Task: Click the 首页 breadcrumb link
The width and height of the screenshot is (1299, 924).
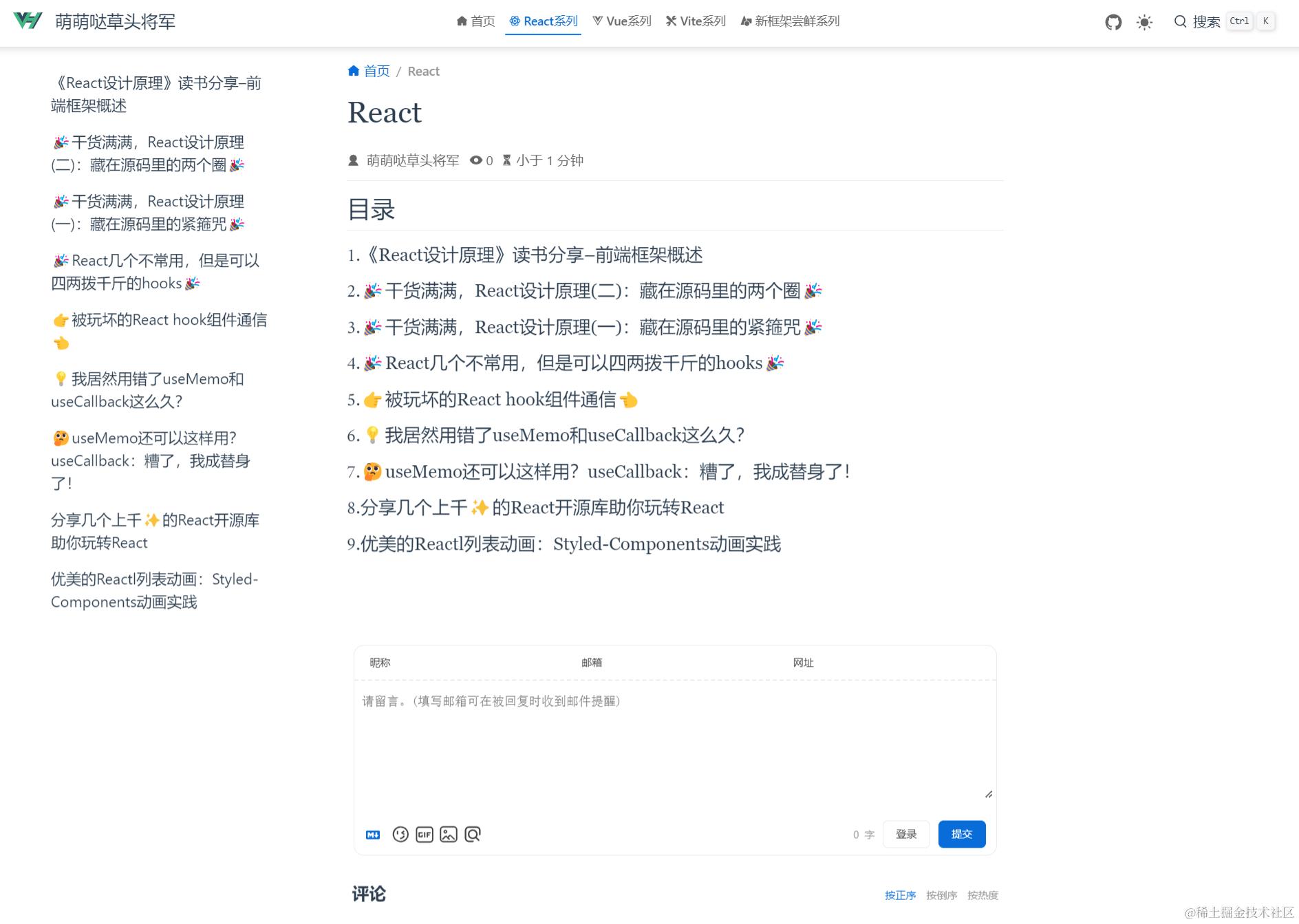Action: pos(369,71)
